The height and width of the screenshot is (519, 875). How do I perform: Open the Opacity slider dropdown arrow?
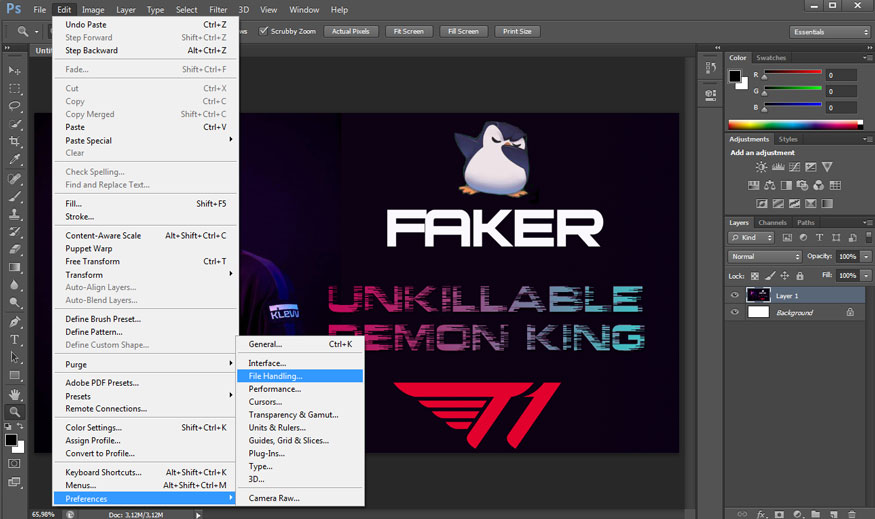[x=866, y=257]
